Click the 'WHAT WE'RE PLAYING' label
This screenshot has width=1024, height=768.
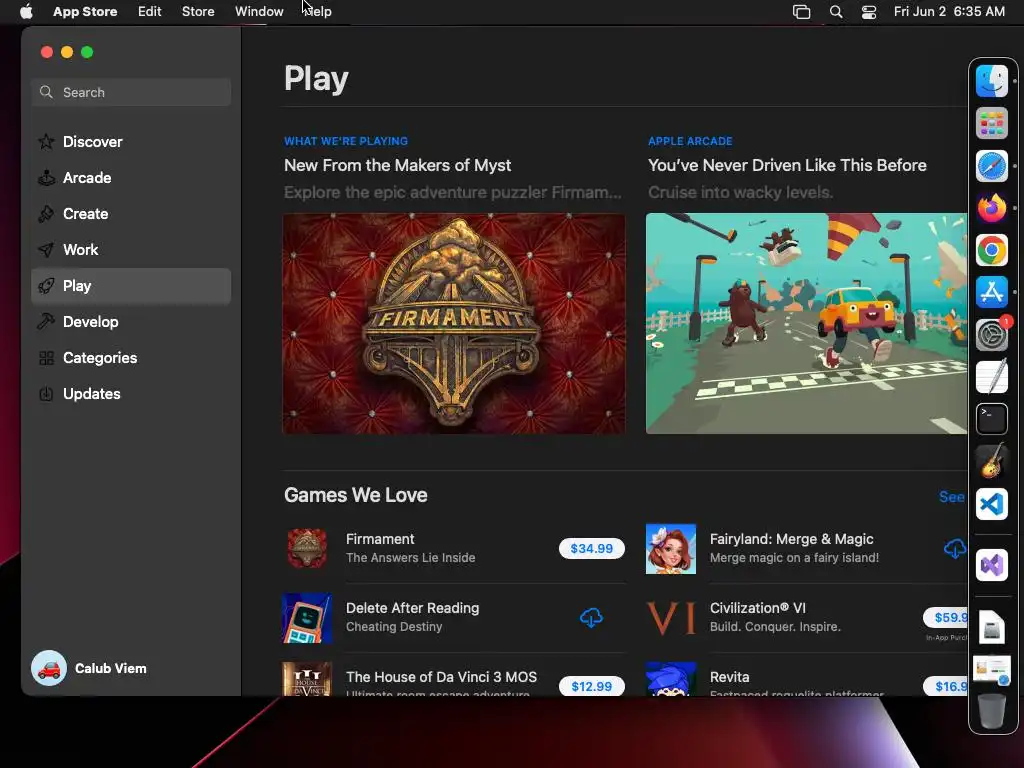click(345, 141)
